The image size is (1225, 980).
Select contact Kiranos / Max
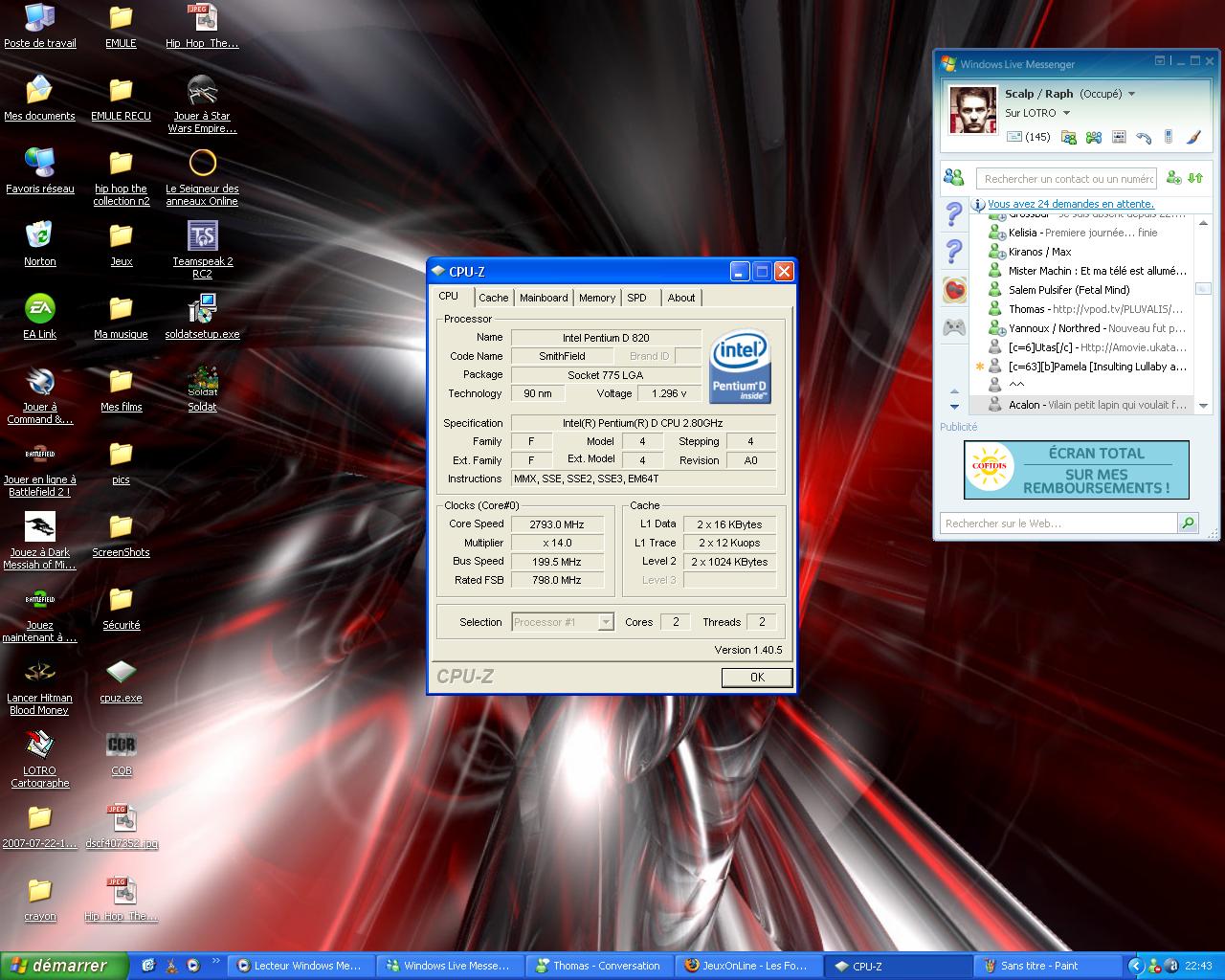[1090, 252]
